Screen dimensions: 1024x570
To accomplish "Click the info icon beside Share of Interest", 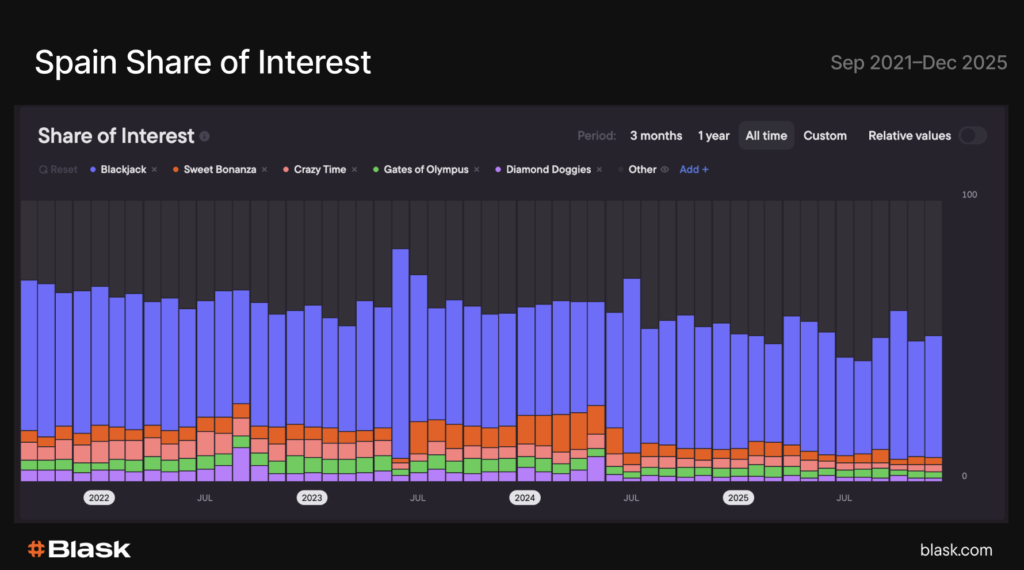I will coord(205,136).
